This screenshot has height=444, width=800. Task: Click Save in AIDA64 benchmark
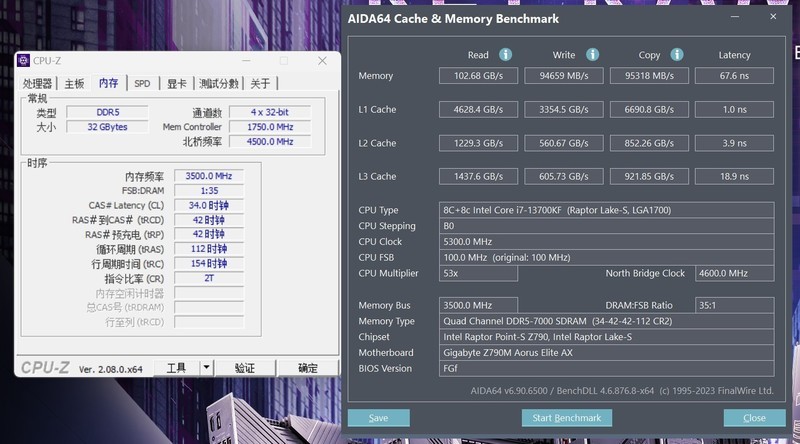click(379, 418)
